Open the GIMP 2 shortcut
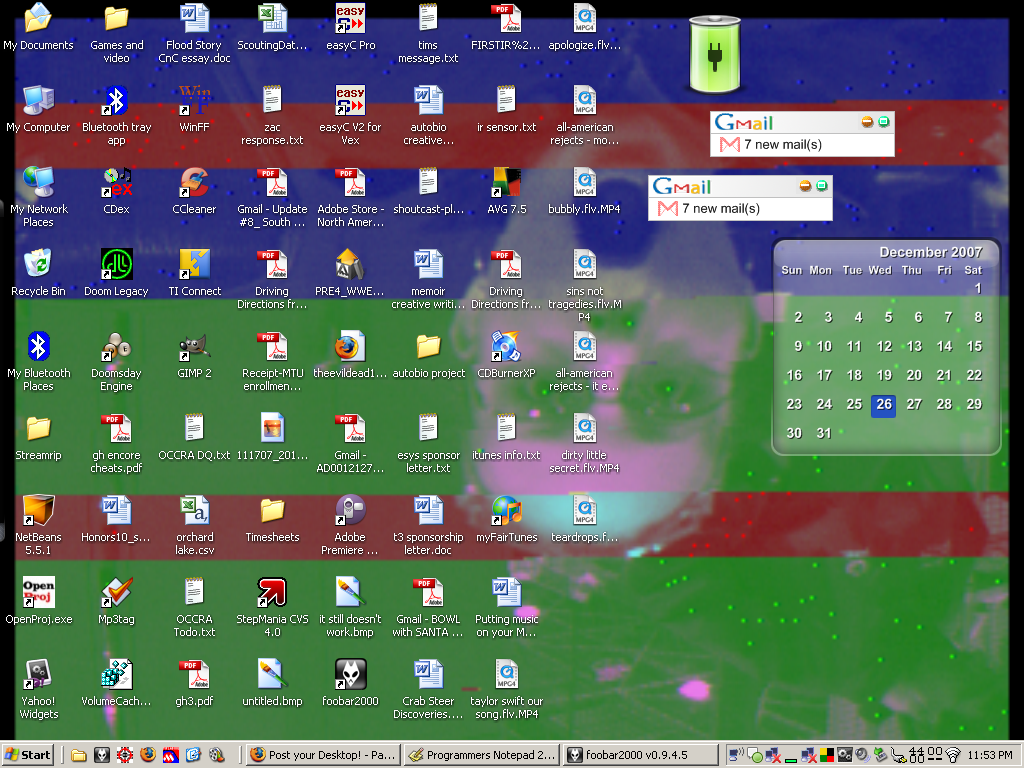Screen dimensions: 1024x768 point(193,346)
